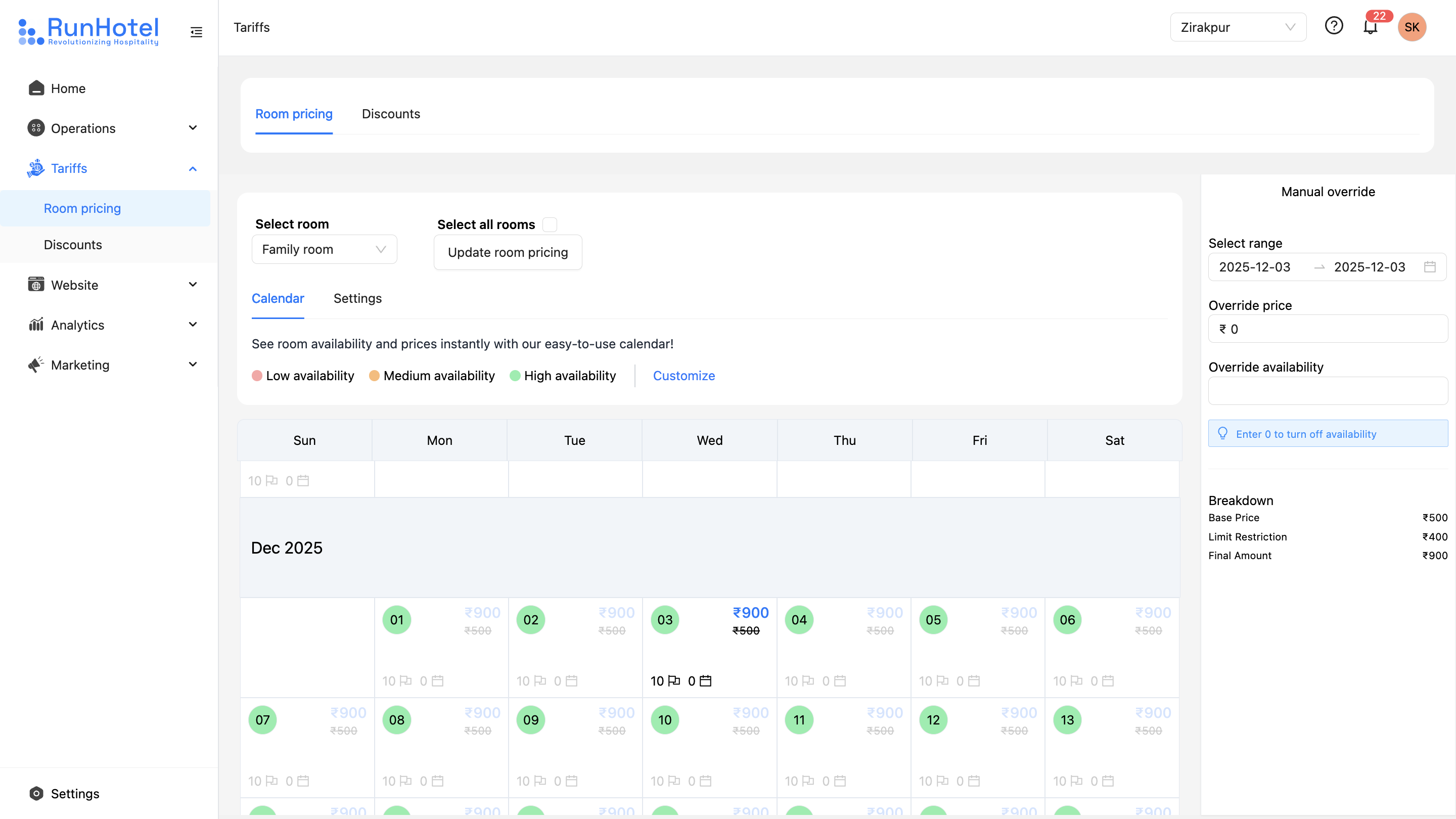Screen dimensions: 1456x819
Task: Expand the Marketing menu chevron
Action: [x=193, y=365]
